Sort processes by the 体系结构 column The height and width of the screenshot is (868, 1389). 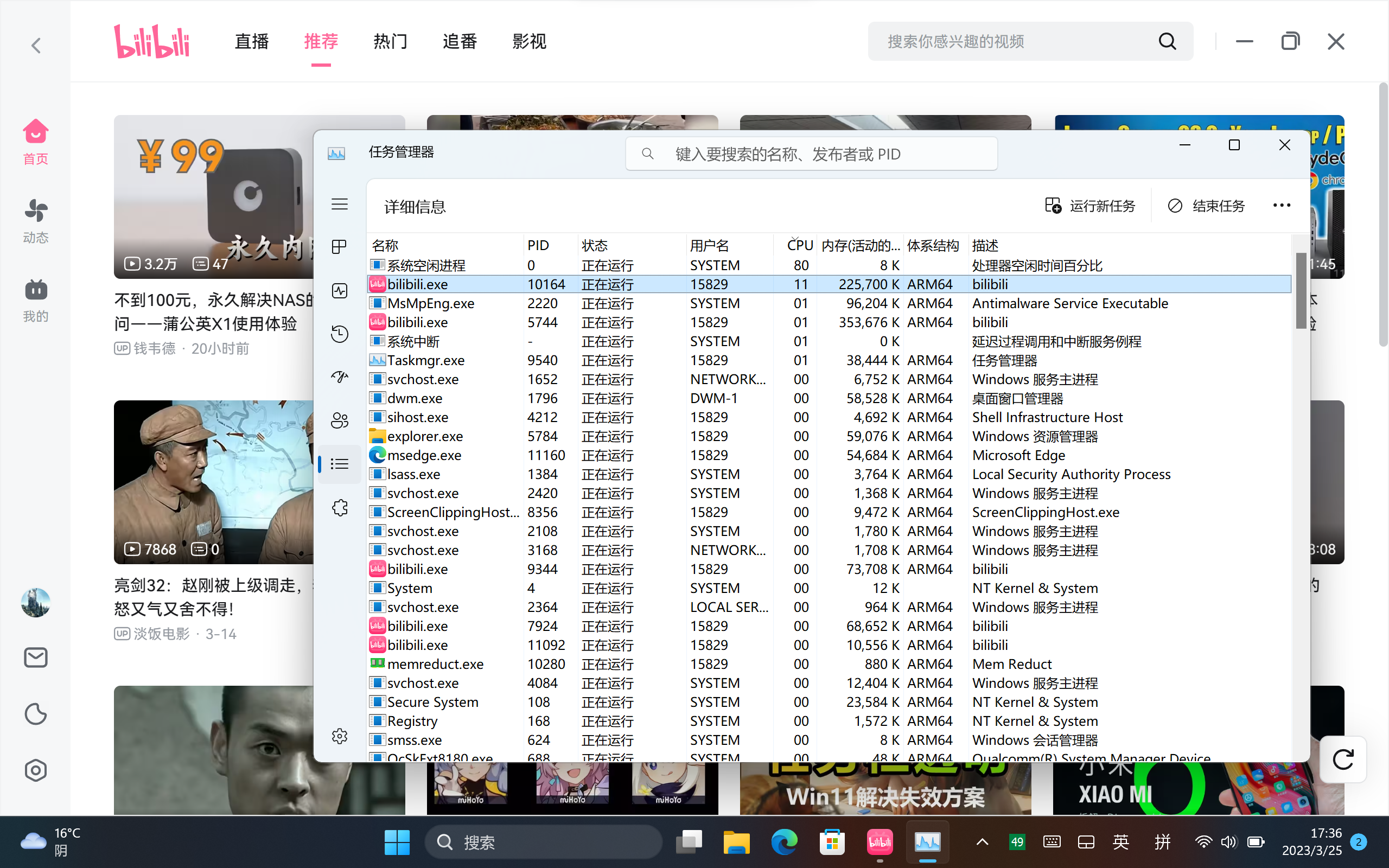point(935,246)
